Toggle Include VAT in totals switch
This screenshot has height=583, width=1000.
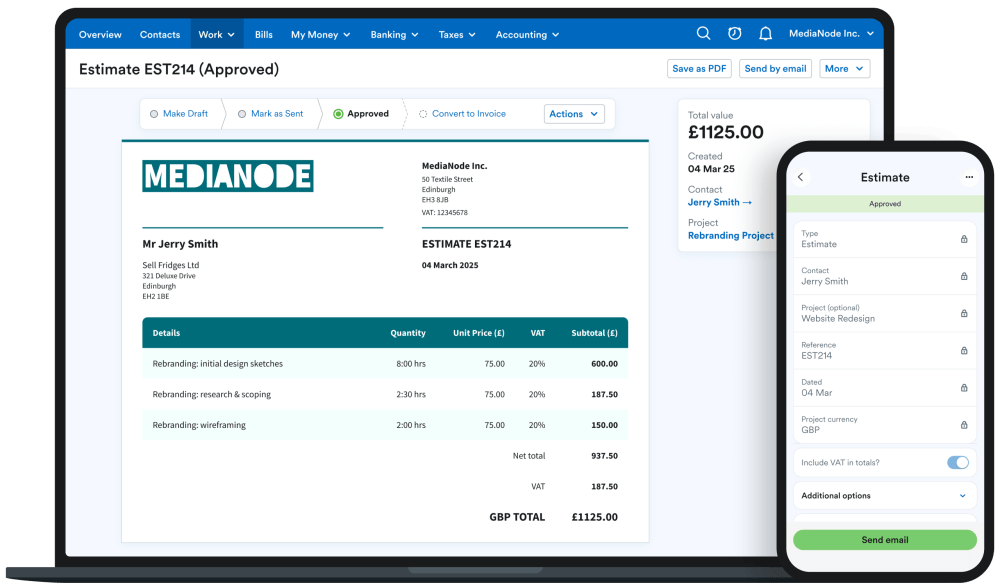tap(957, 462)
